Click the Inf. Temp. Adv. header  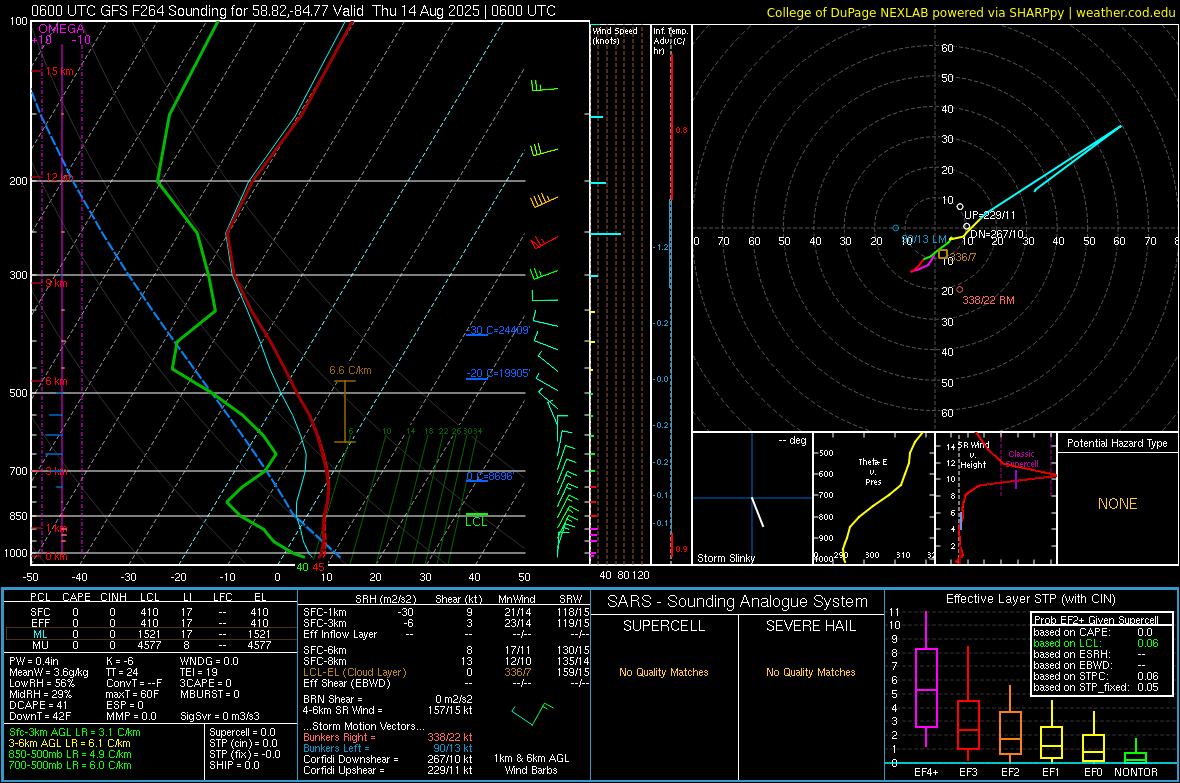(670, 41)
